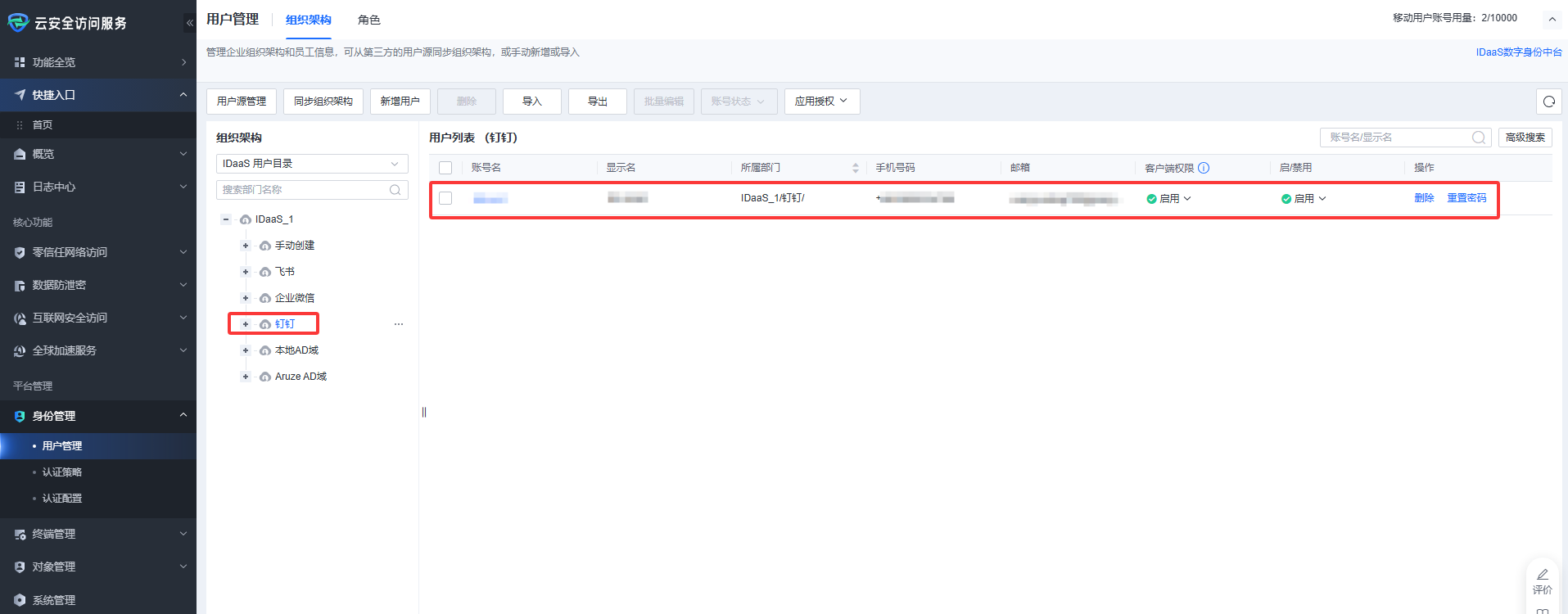
Task: Switch to the 角色 tab
Action: (368, 20)
